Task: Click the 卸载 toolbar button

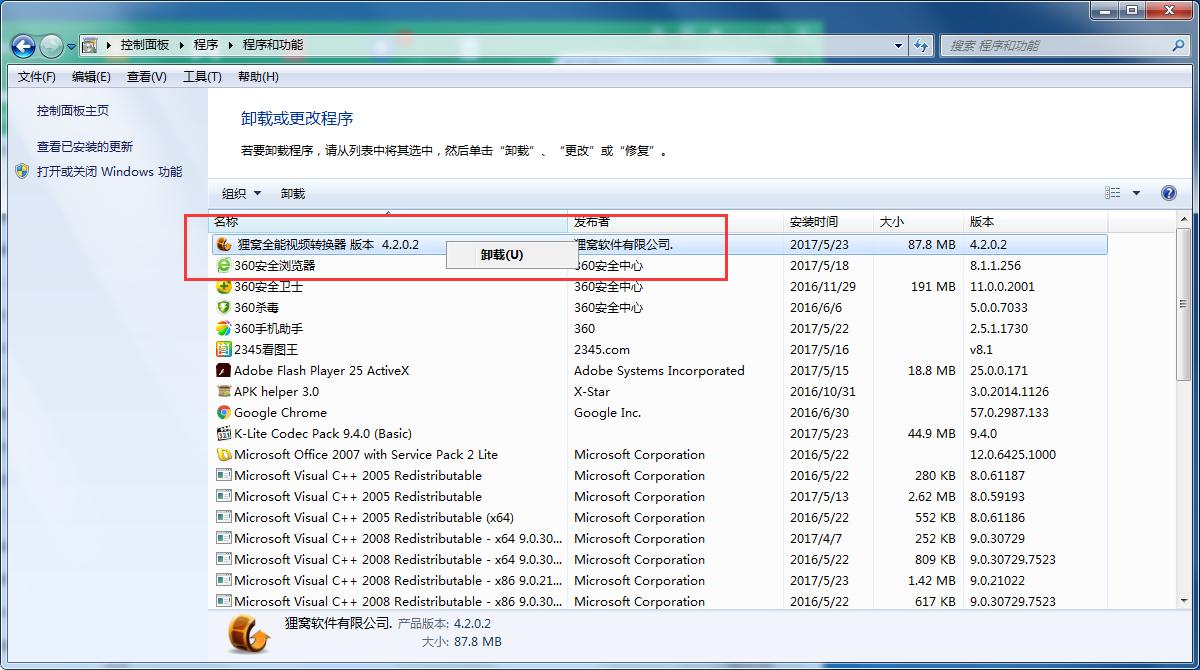Action: tap(293, 194)
